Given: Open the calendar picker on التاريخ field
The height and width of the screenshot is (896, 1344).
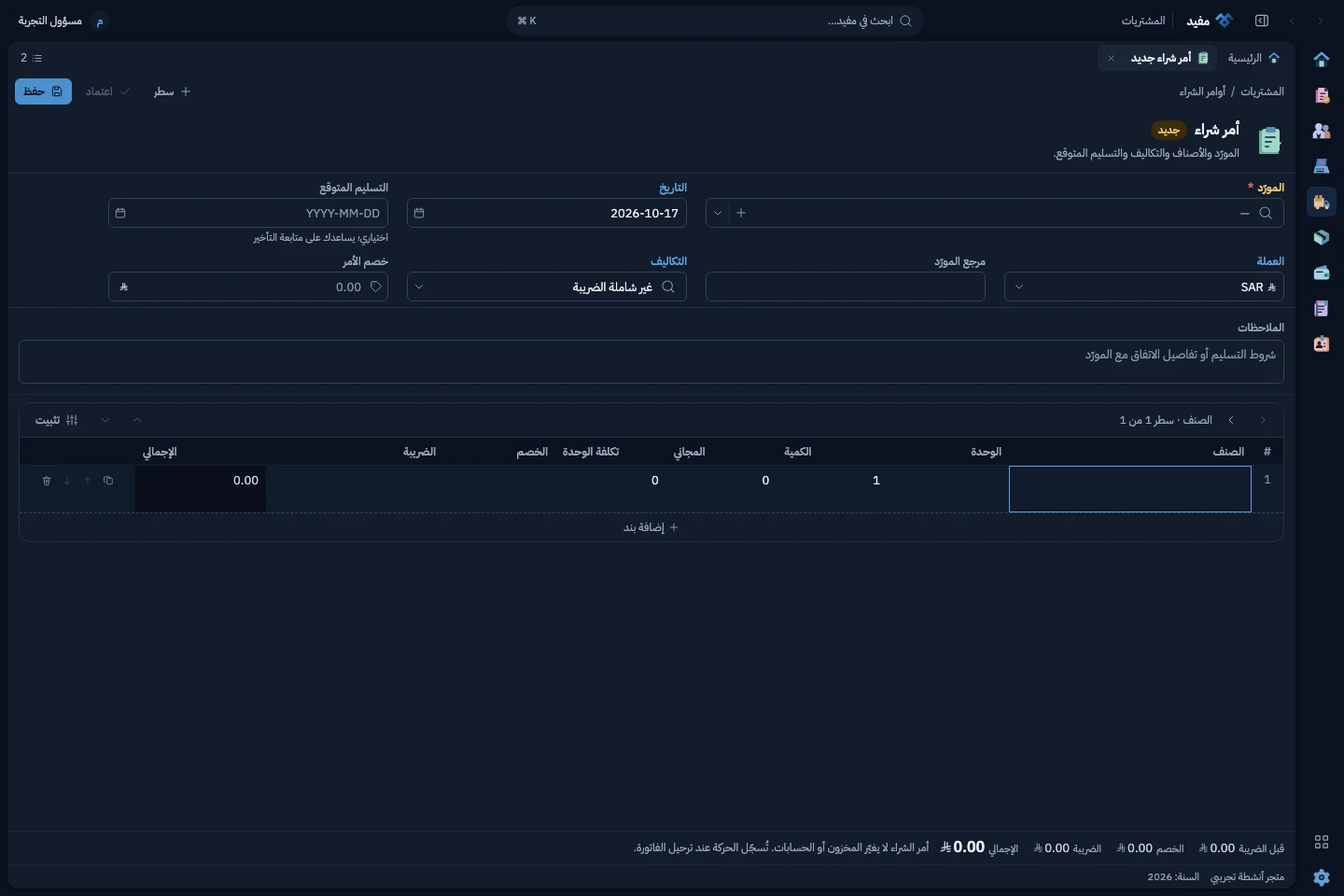Looking at the screenshot, I should [419, 213].
